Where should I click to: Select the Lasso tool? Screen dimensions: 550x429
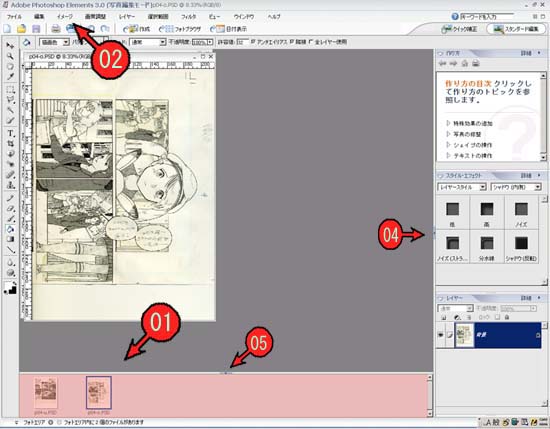tap(10, 100)
